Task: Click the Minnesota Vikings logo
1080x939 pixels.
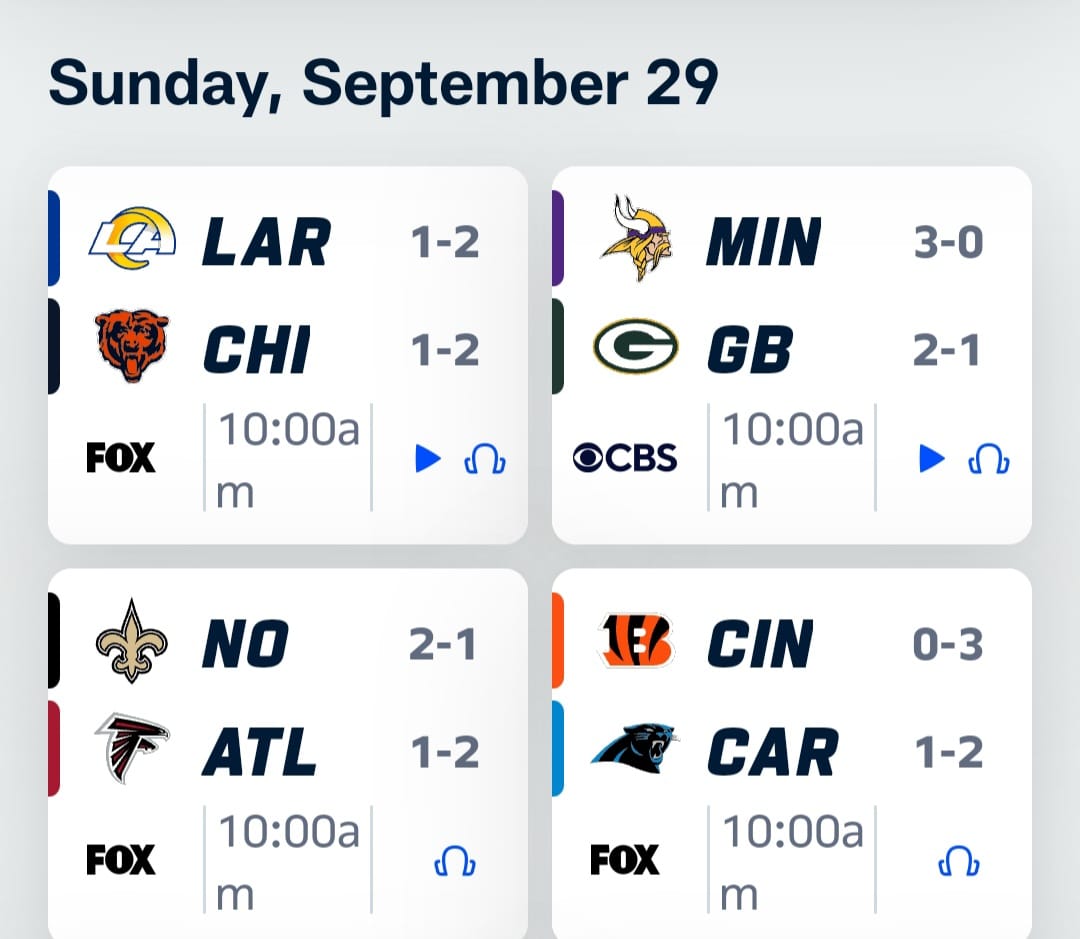Action: pyautogui.click(x=636, y=238)
